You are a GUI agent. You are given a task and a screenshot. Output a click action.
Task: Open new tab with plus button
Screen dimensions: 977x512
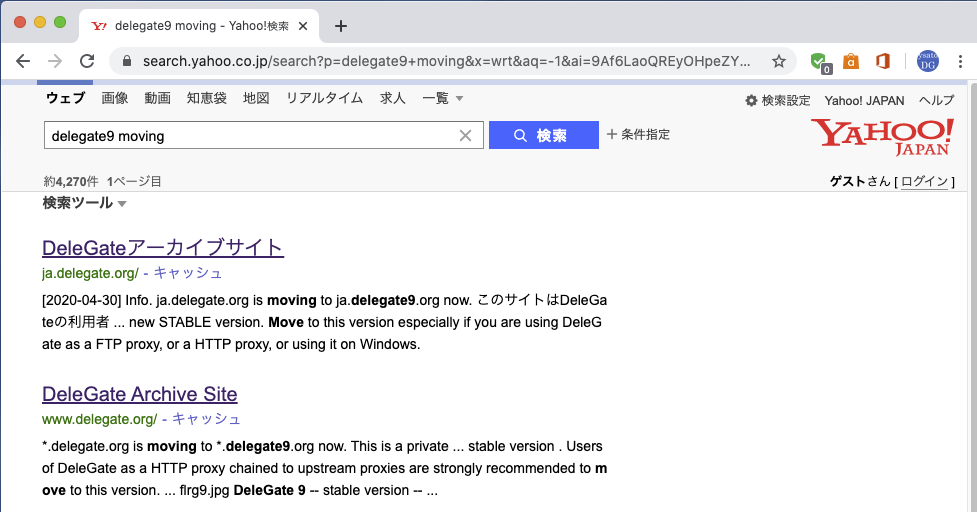341,26
